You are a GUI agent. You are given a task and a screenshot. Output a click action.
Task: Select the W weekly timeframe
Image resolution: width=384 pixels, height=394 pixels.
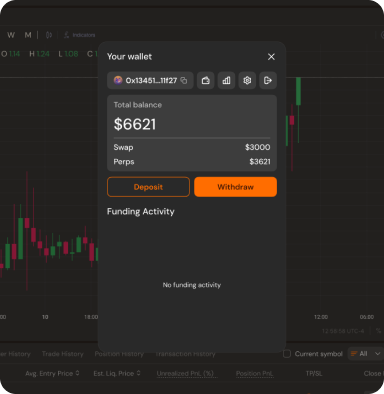coord(11,35)
